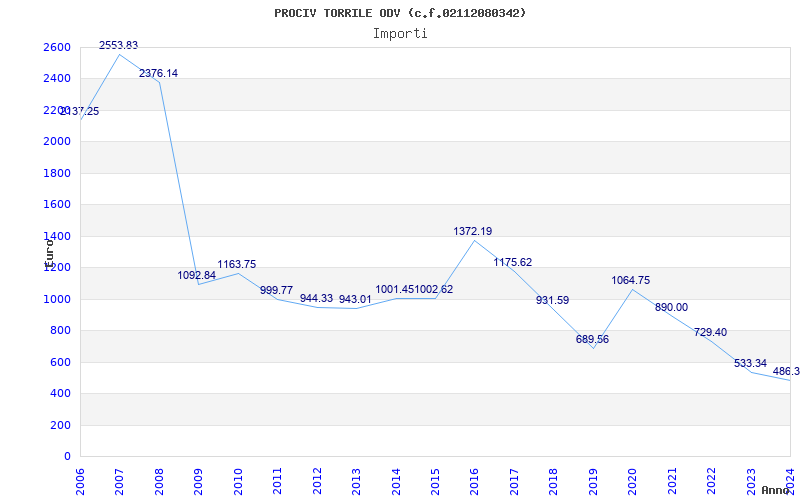Click the 2023 x-axis year
The width and height of the screenshot is (800, 500).
click(751, 481)
